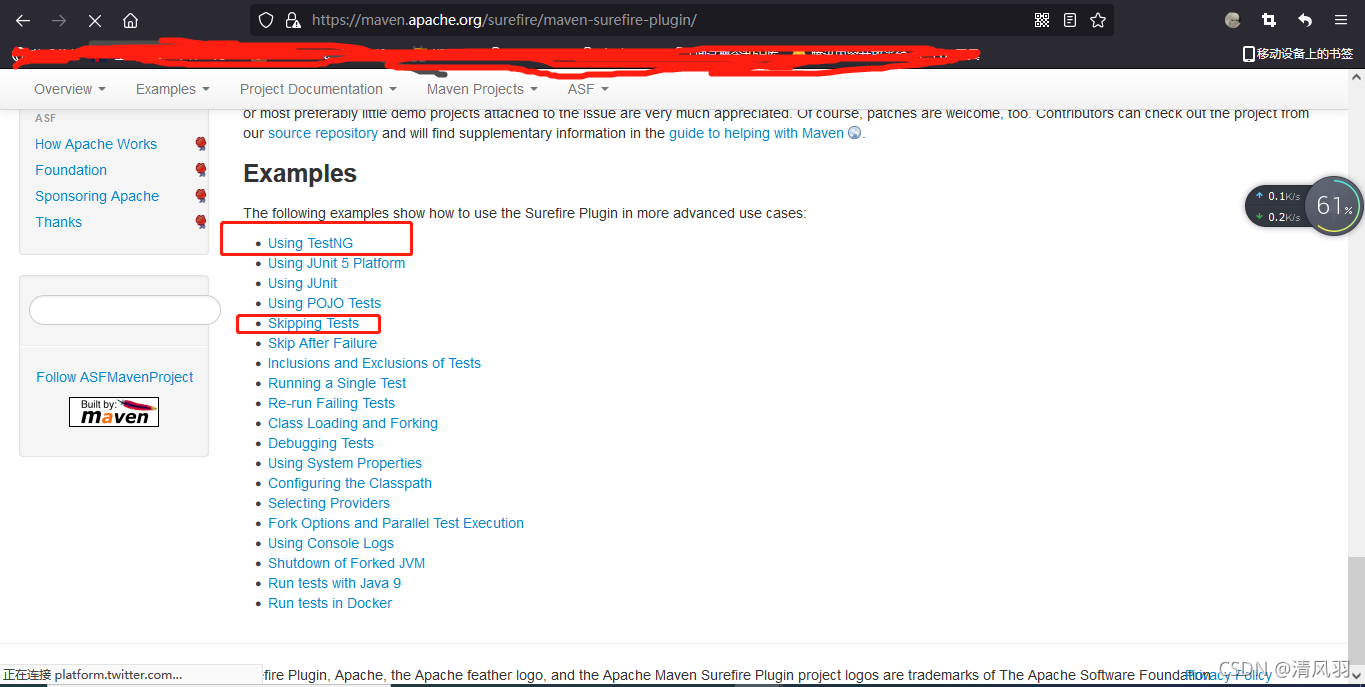Open the Using System Properties link
The width and height of the screenshot is (1365, 687).
345,463
